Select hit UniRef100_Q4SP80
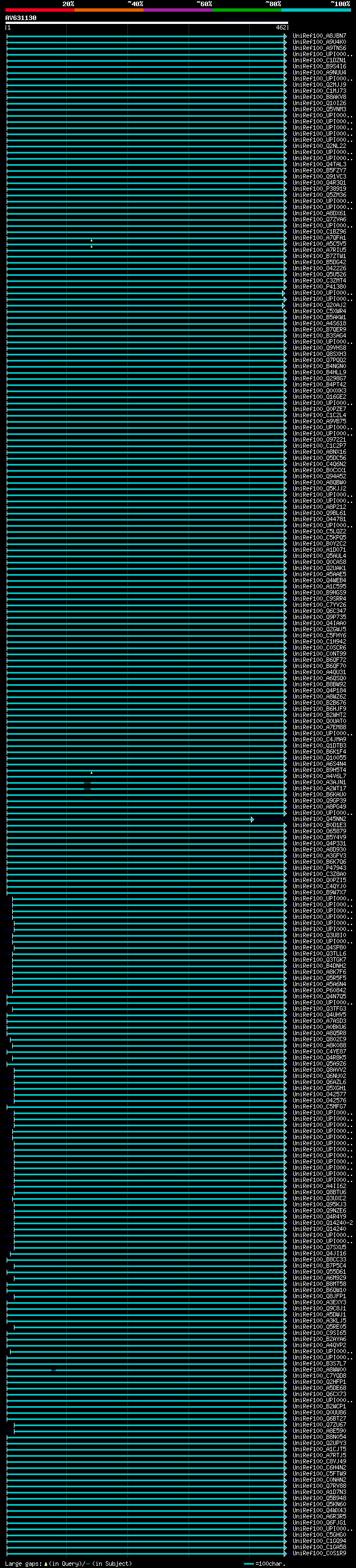Screen dimensions: 356x1568 (319, 948)
